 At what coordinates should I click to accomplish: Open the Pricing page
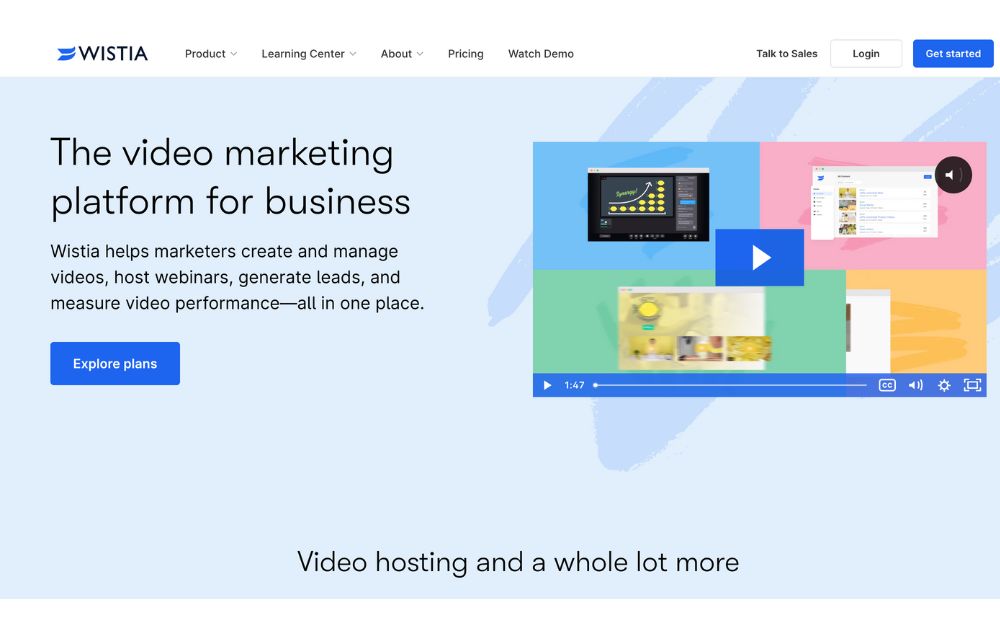(466, 54)
